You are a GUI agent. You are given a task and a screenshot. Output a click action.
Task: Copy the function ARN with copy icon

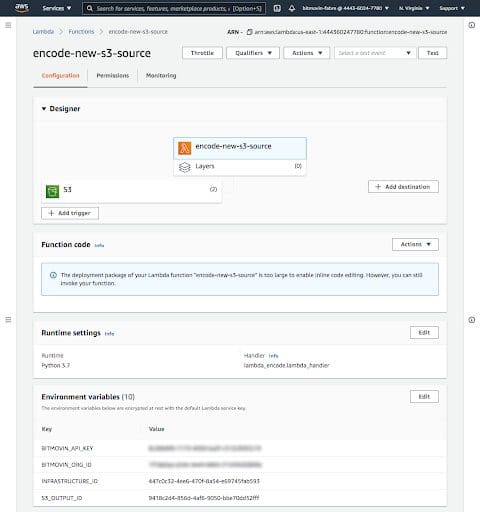click(249, 32)
